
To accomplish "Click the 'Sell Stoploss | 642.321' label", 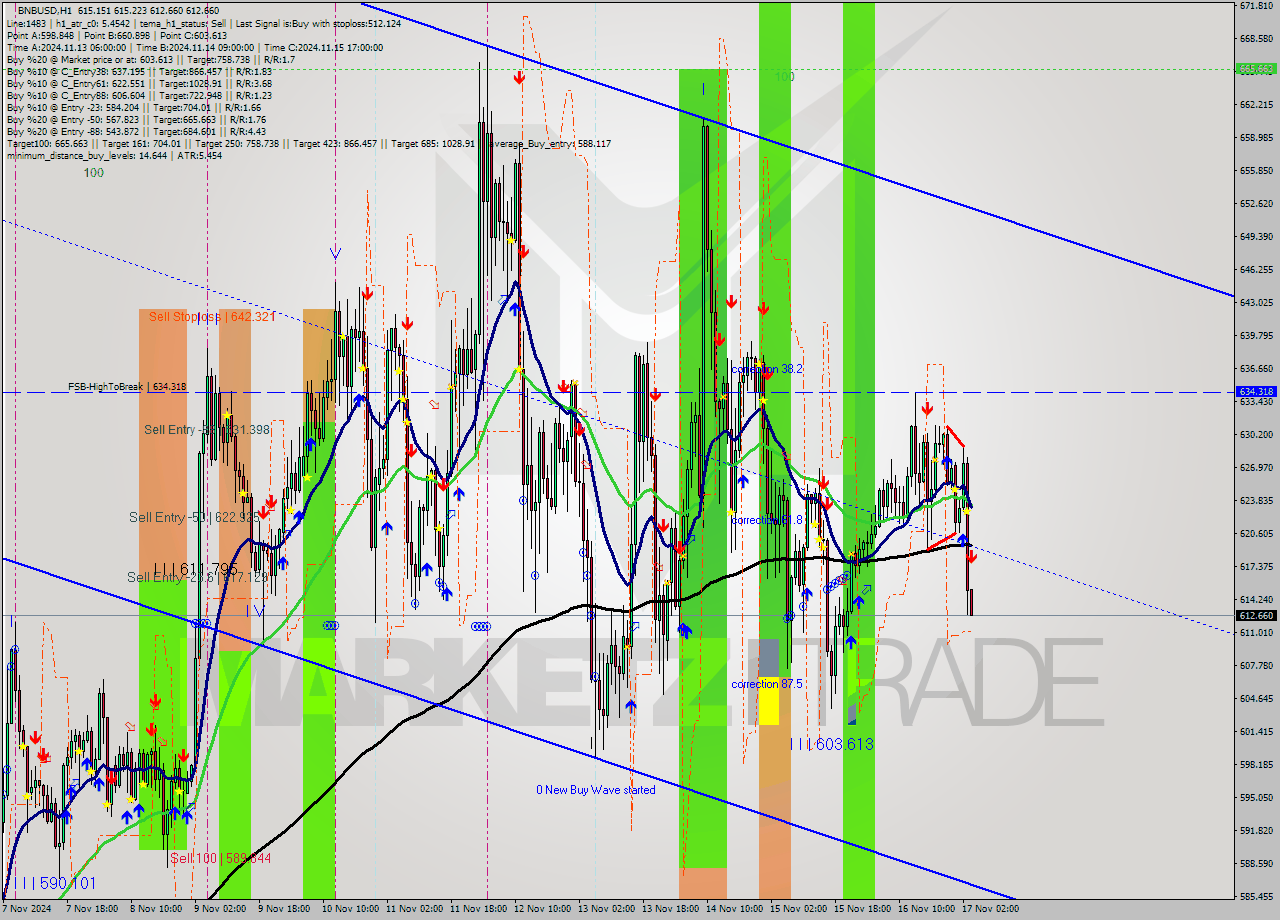I will [211, 317].
